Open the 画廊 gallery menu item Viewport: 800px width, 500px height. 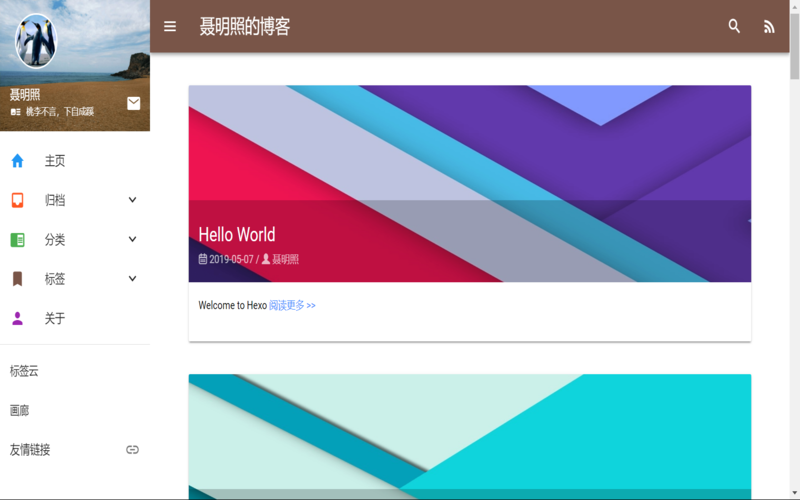pos(20,410)
